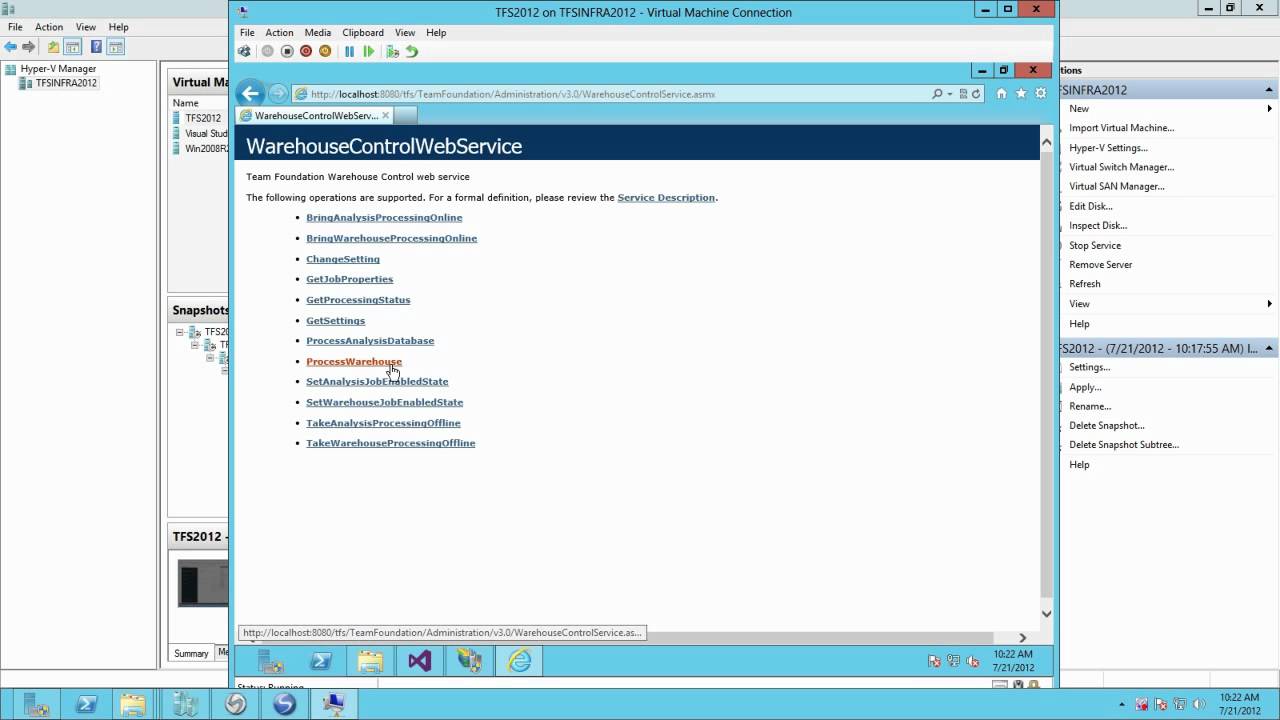Open Internet Explorer in VM taskbar
This screenshot has height=720, width=1280.
520,661
